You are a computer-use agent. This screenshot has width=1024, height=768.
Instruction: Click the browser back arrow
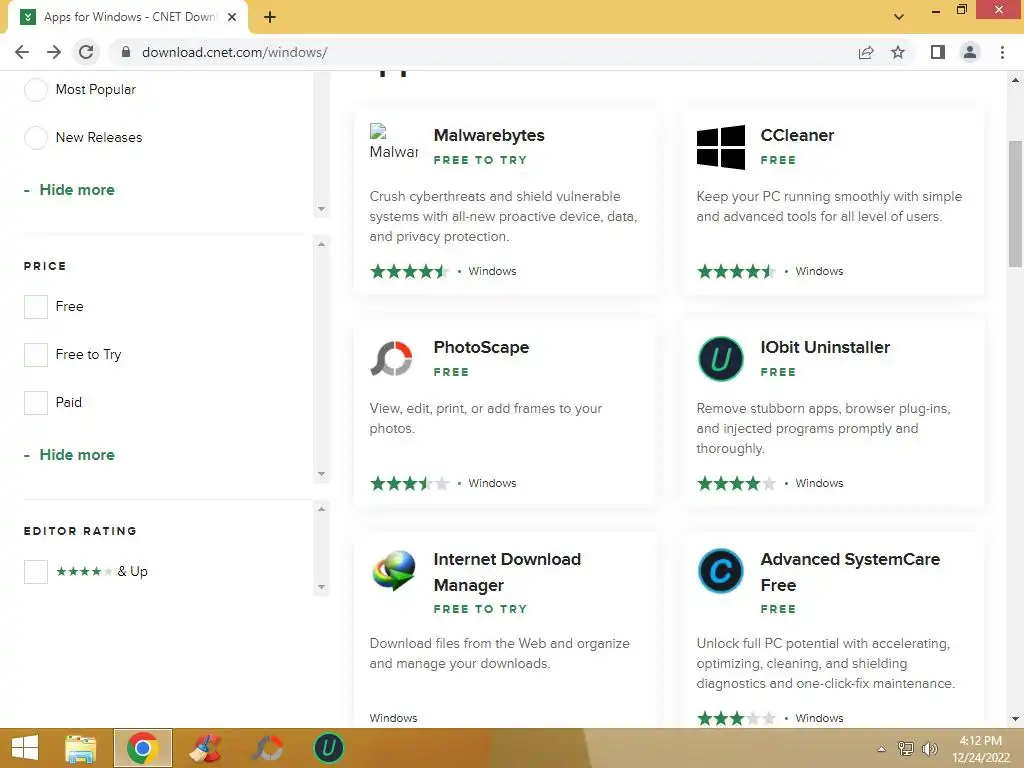coord(22,52)
